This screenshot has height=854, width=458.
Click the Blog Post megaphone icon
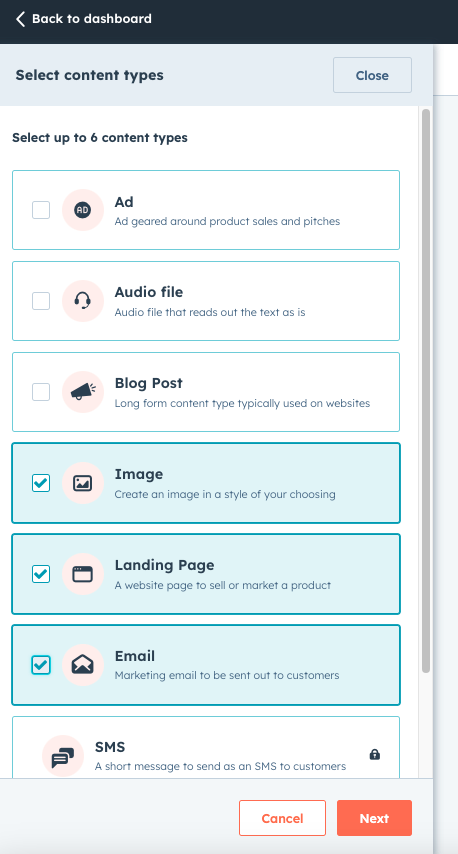pyautogui.click(x=83, y=392)
